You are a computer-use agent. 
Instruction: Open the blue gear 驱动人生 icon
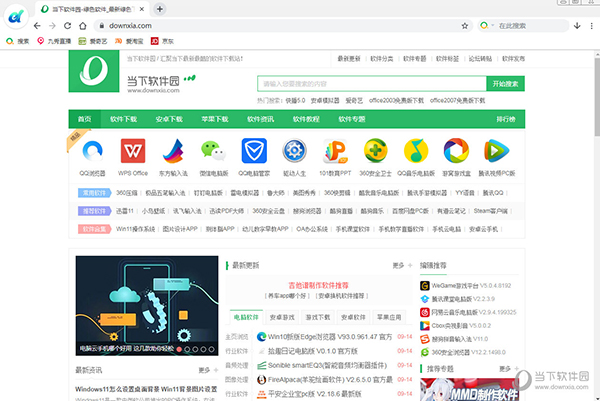[x=294, y=151]
